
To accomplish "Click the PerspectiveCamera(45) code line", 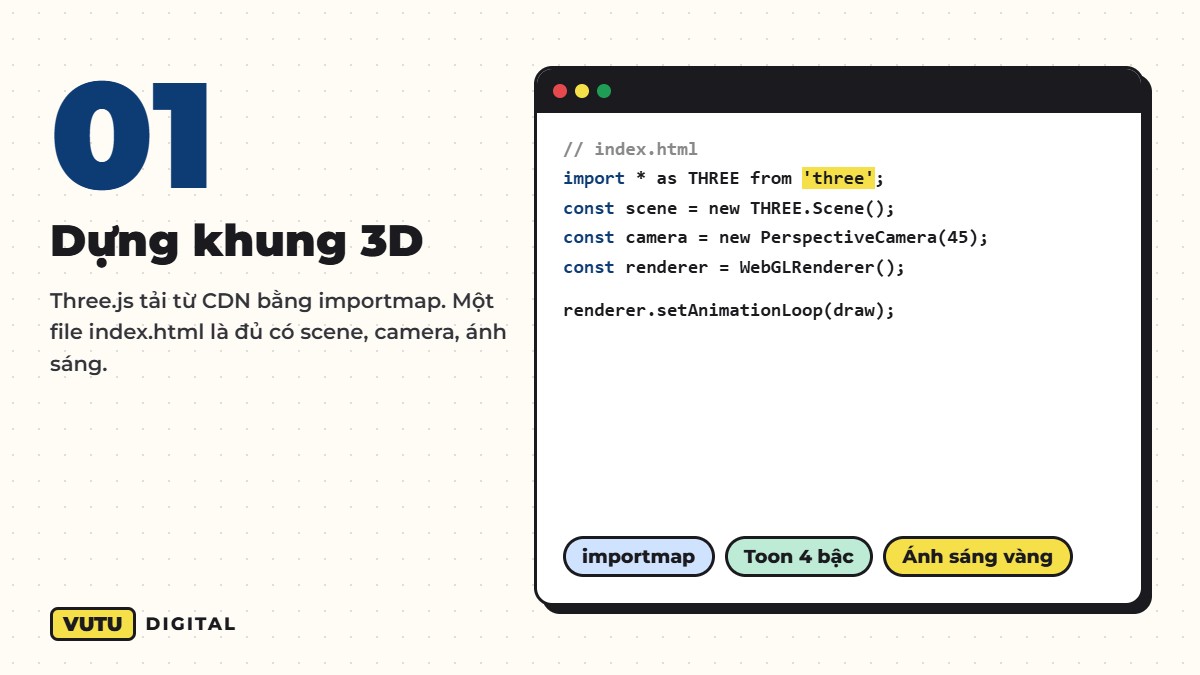I will click(776, 237).
